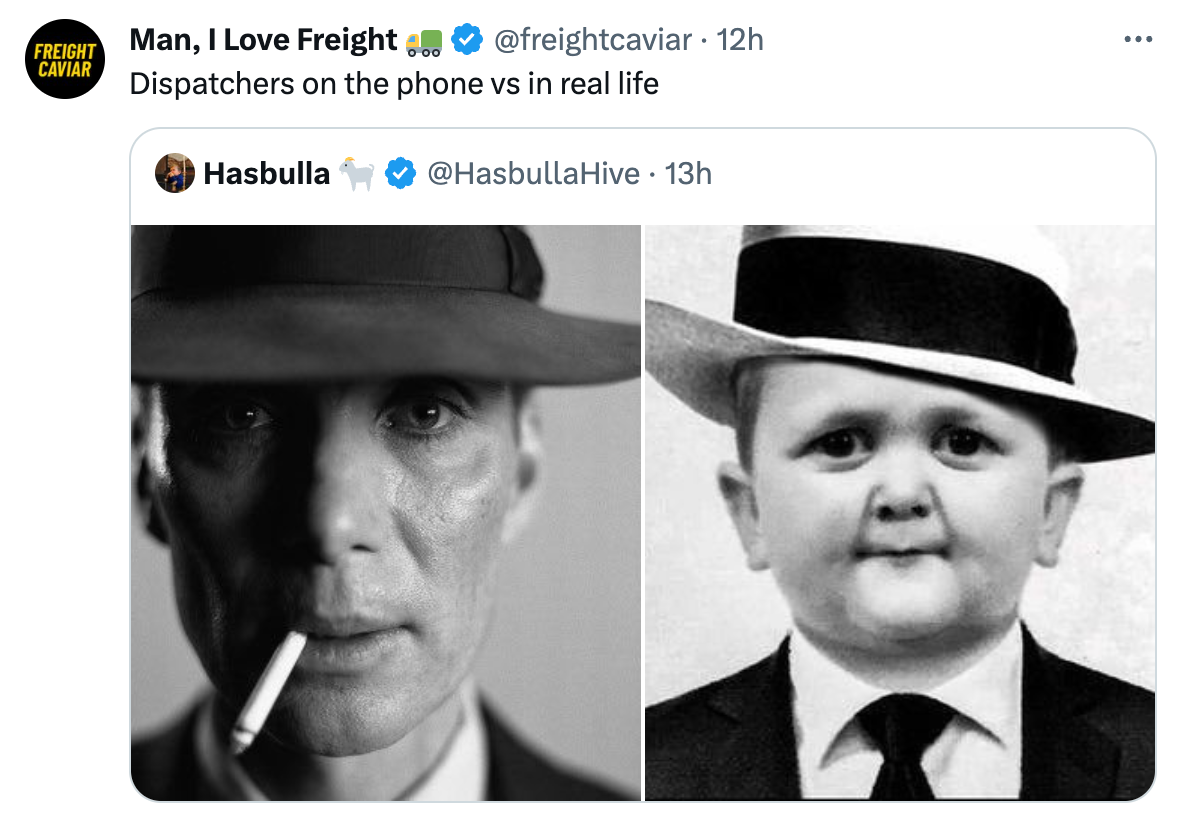Viewport: 1178px width, 820px height.
Task: Open the Man, I Love Freight profile name
Action: pyautogui.click(x=263, y=40)
